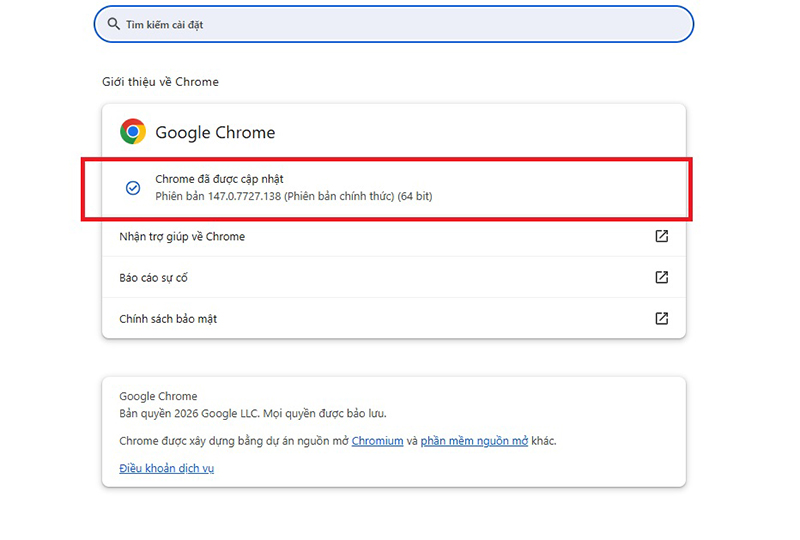The height and width of the screenshot is (540, 800).
Task: Open "Chính sách bảo mật" row
Action: (394, 318)
